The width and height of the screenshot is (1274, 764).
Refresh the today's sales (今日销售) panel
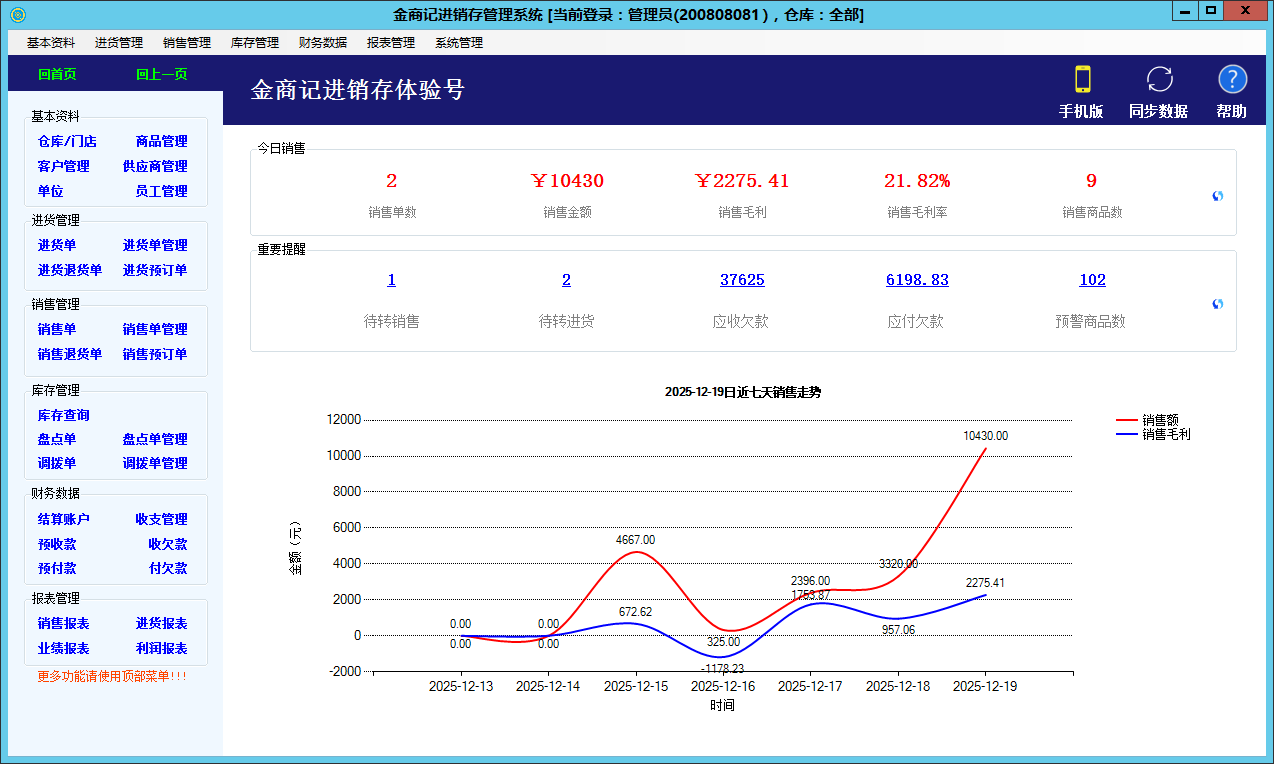click(x=1217, y=196)
